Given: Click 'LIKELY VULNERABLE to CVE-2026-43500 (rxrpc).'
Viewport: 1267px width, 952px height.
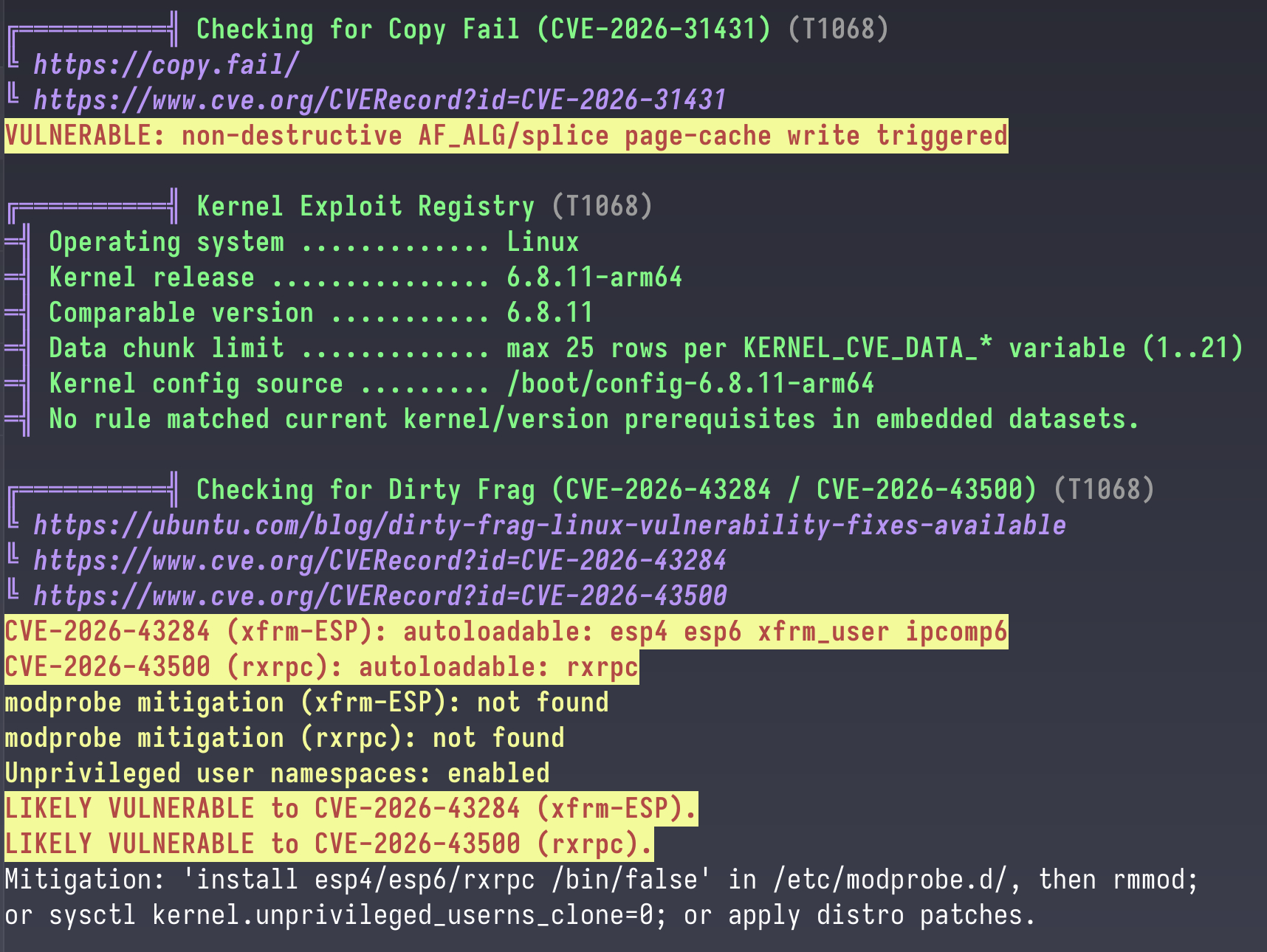Looking at the screenshot, I should (329, 844).
